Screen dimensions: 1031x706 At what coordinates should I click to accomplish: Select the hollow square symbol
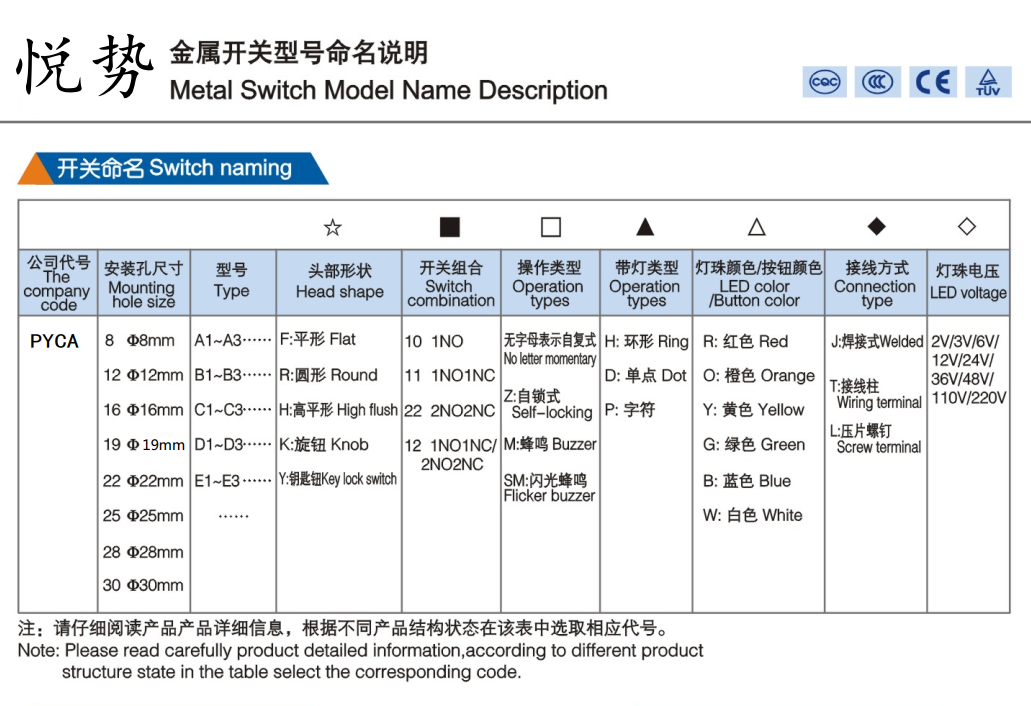551,227
